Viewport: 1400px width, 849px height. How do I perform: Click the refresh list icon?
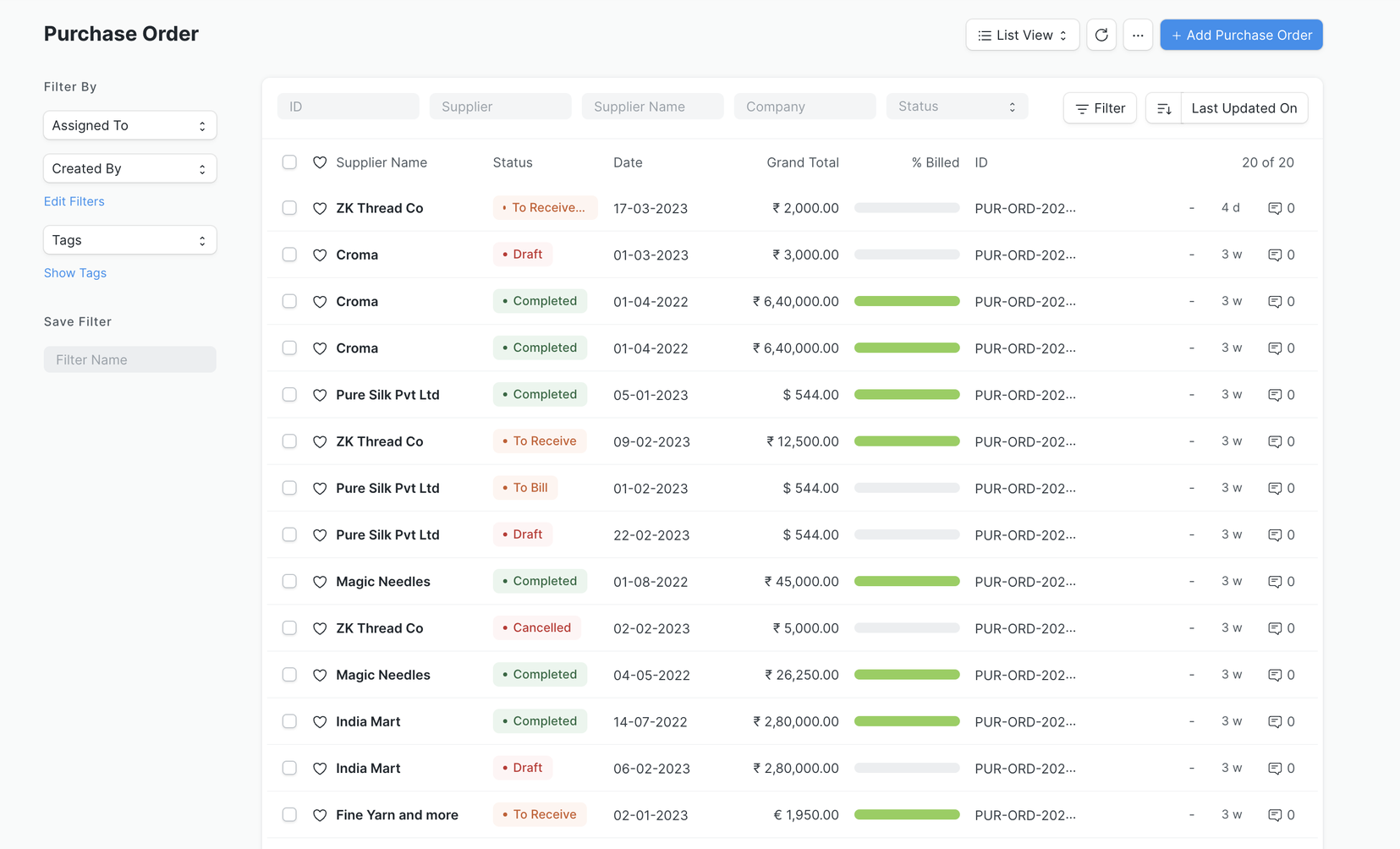pos(1101,36)
